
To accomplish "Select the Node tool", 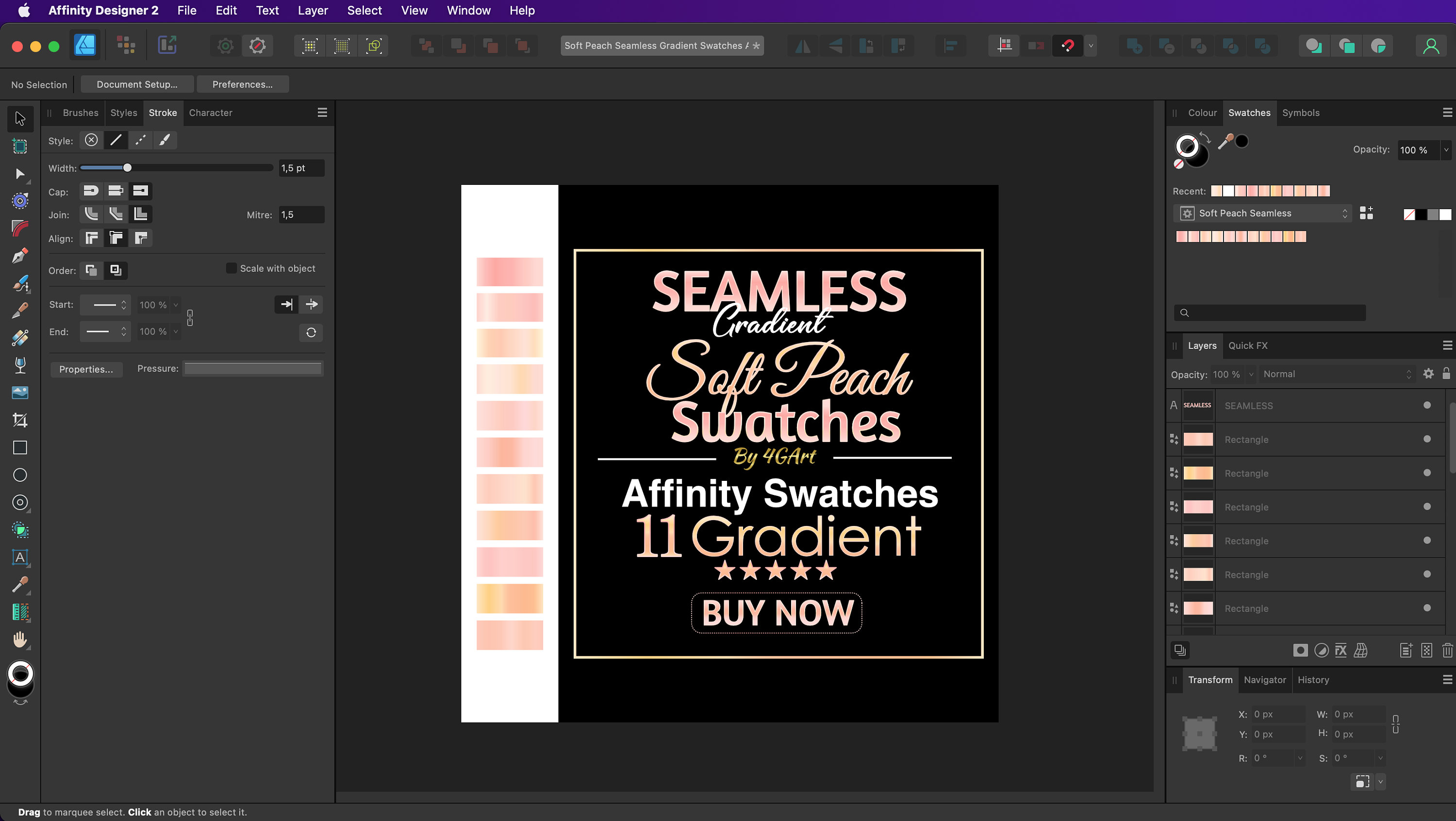I will pyautogui.click(x=20, y=173).
